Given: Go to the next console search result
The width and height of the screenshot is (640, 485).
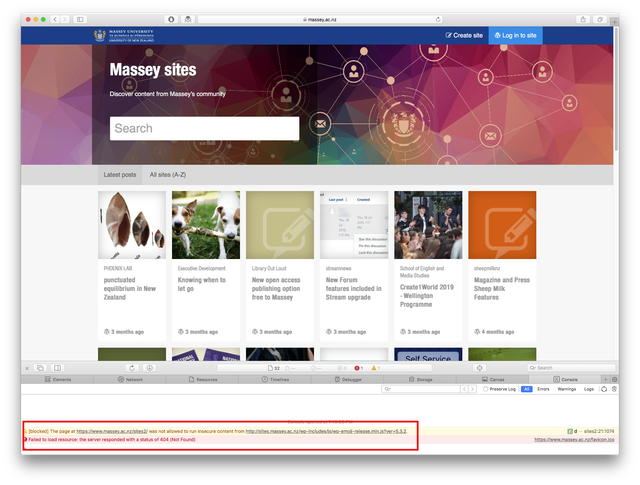Looking at the screenshot, I should coord(472,389).
